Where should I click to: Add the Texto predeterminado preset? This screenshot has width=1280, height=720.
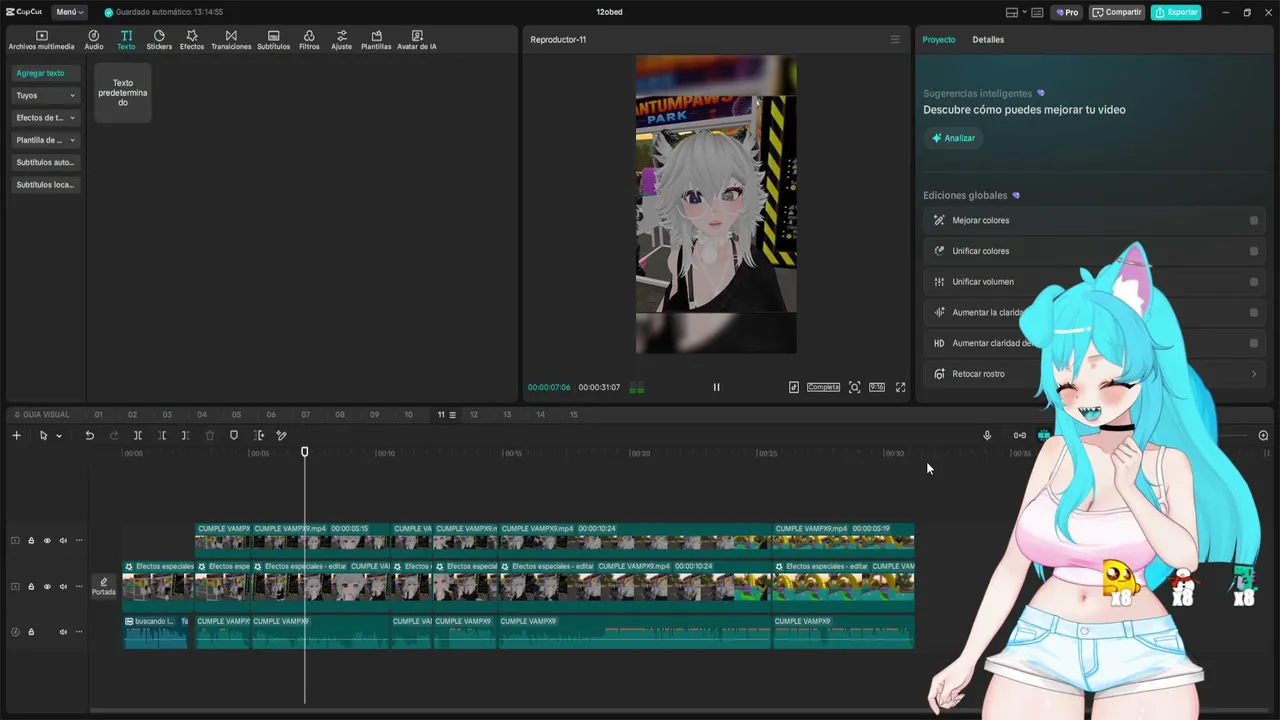point(123,93)
